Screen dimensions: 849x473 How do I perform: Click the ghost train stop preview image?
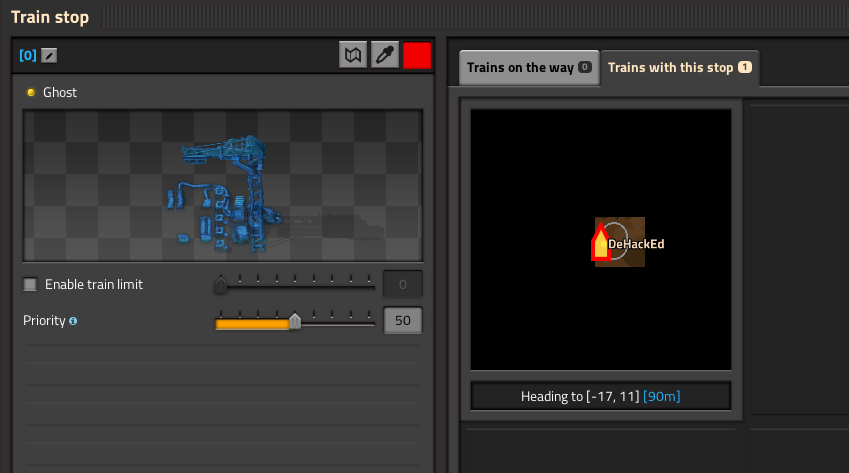223,186
